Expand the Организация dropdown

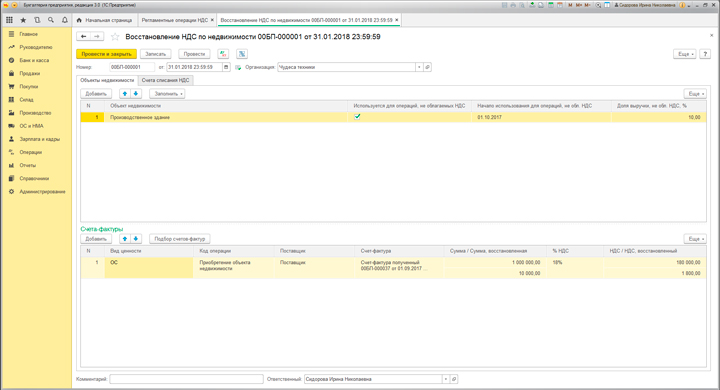pyautogui.click(x=419, y=67)
